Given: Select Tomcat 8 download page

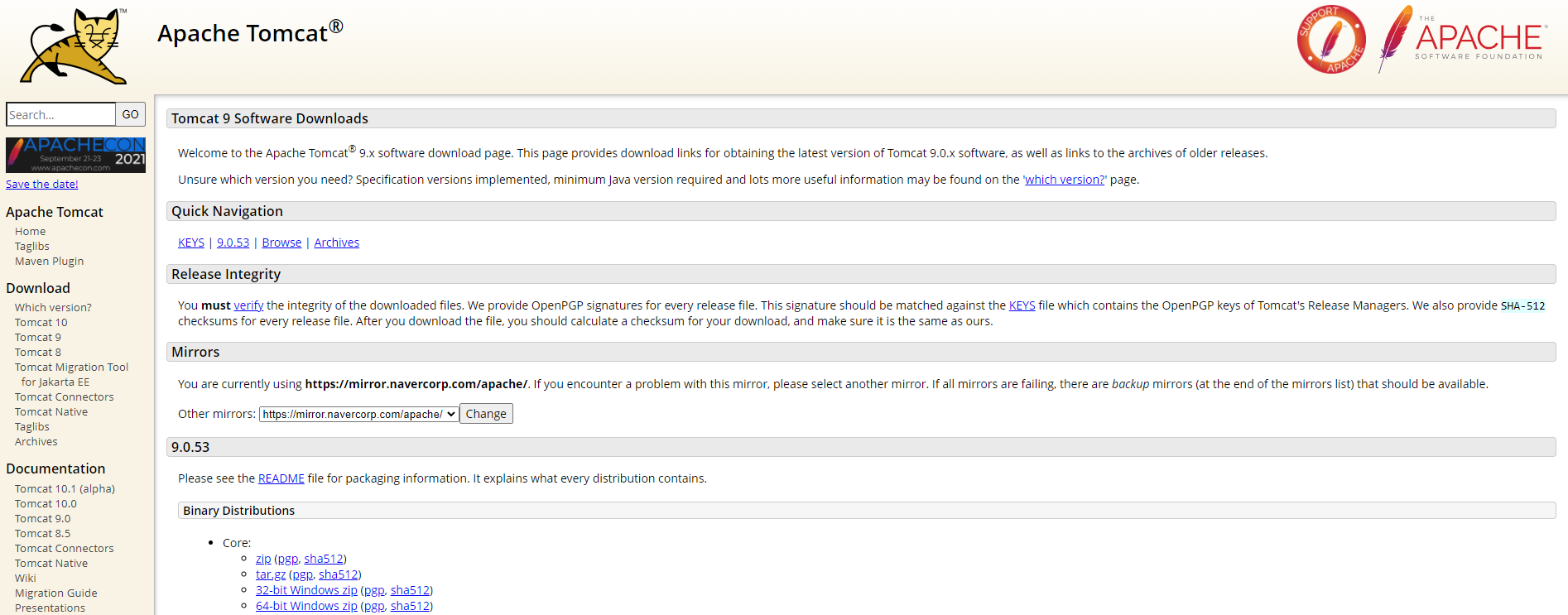Looking at the screenshot, I should click(x=38, y=352).
